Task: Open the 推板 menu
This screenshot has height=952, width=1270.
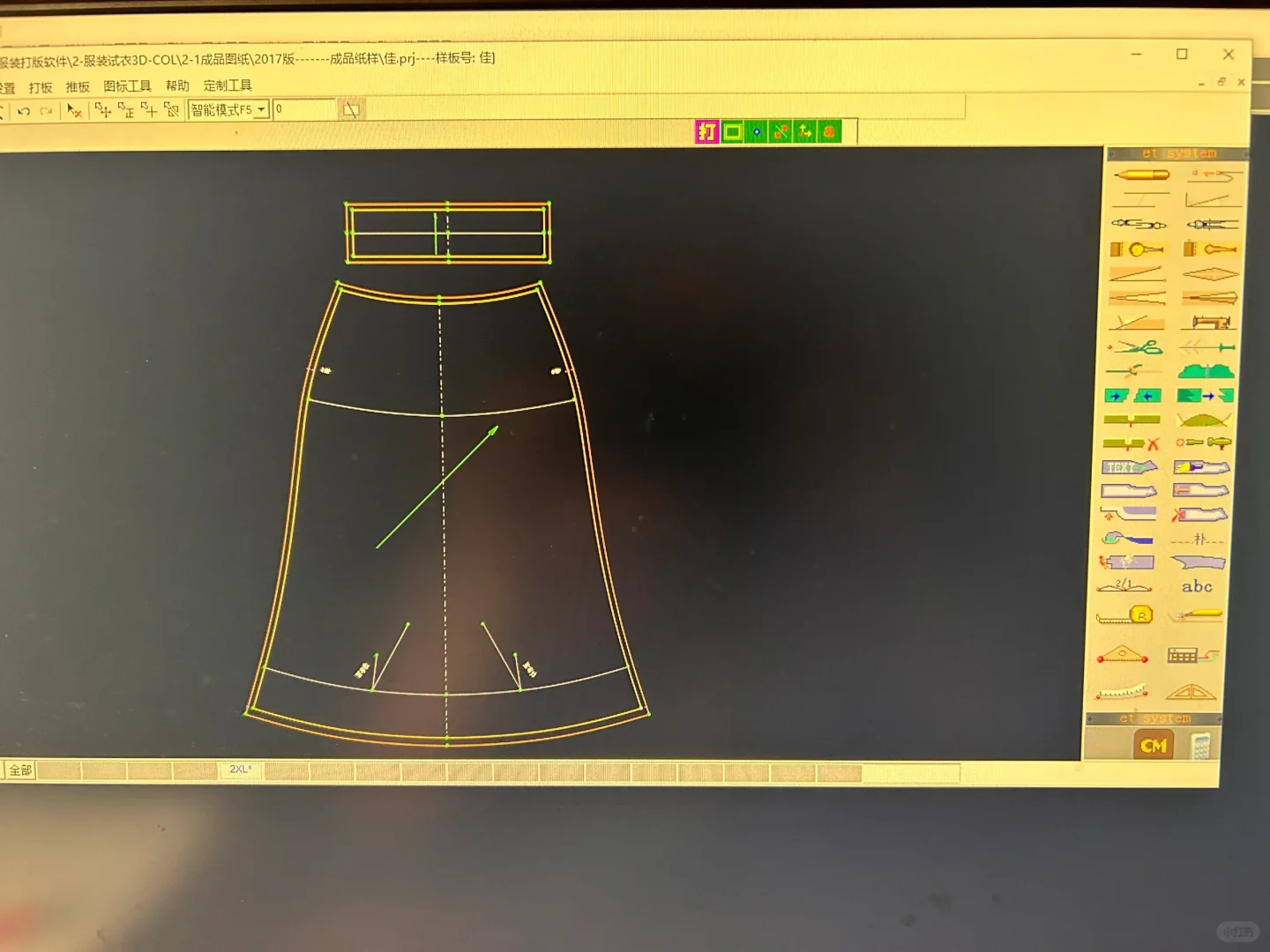Action: click(78, 86)
